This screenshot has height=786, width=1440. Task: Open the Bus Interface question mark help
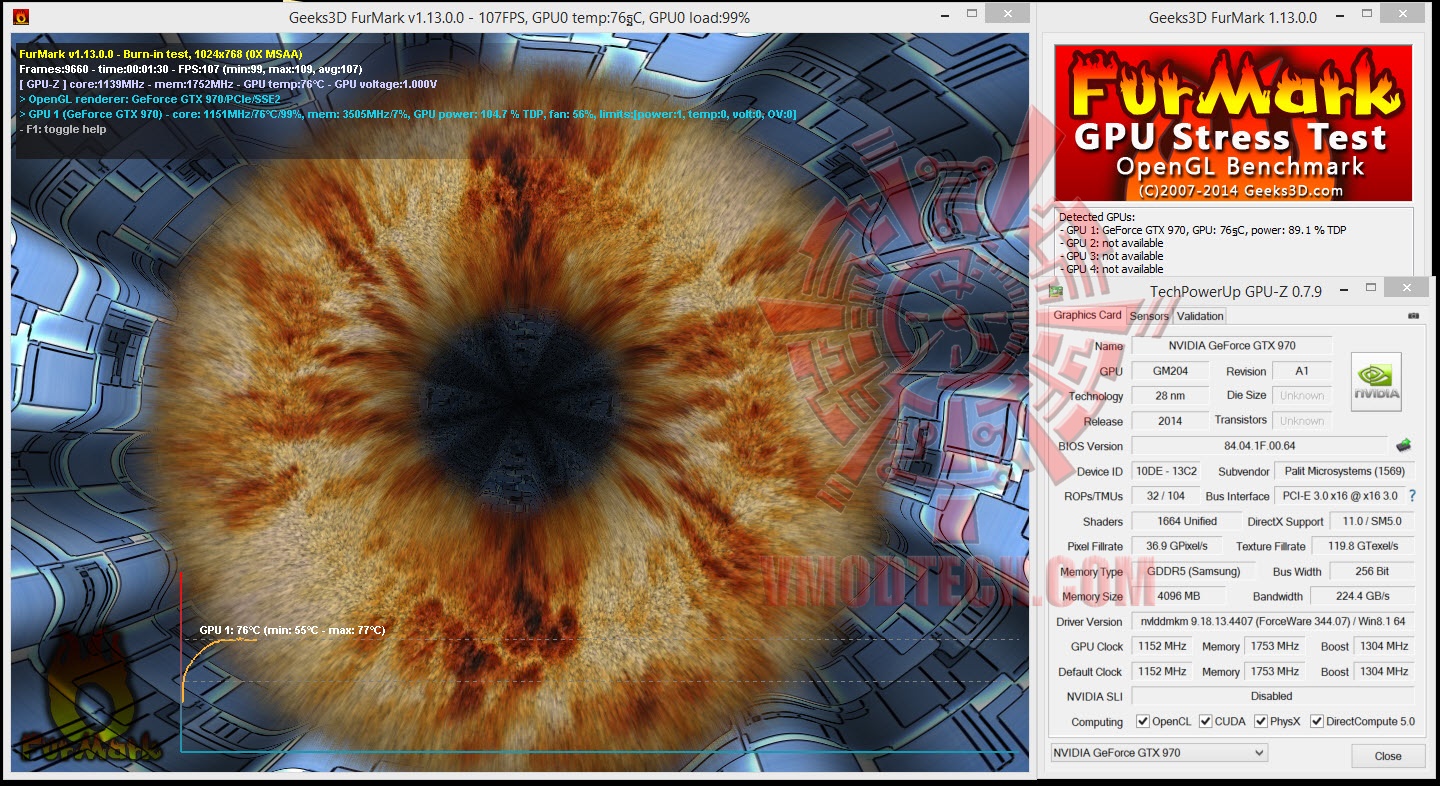tap(1412, 496)
